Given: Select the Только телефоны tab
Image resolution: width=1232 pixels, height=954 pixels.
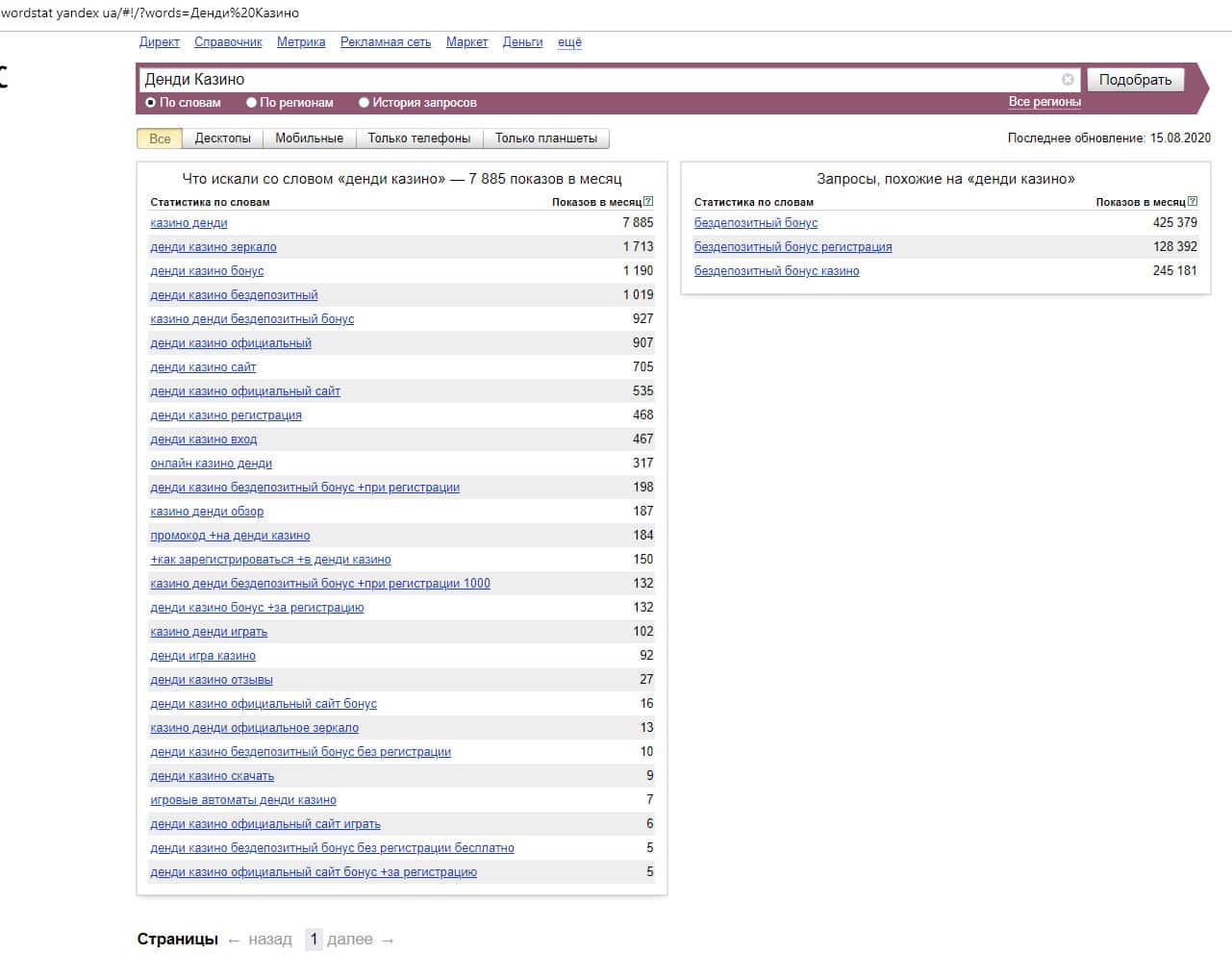Looking at the screenshot, I should tap(419, 138).
